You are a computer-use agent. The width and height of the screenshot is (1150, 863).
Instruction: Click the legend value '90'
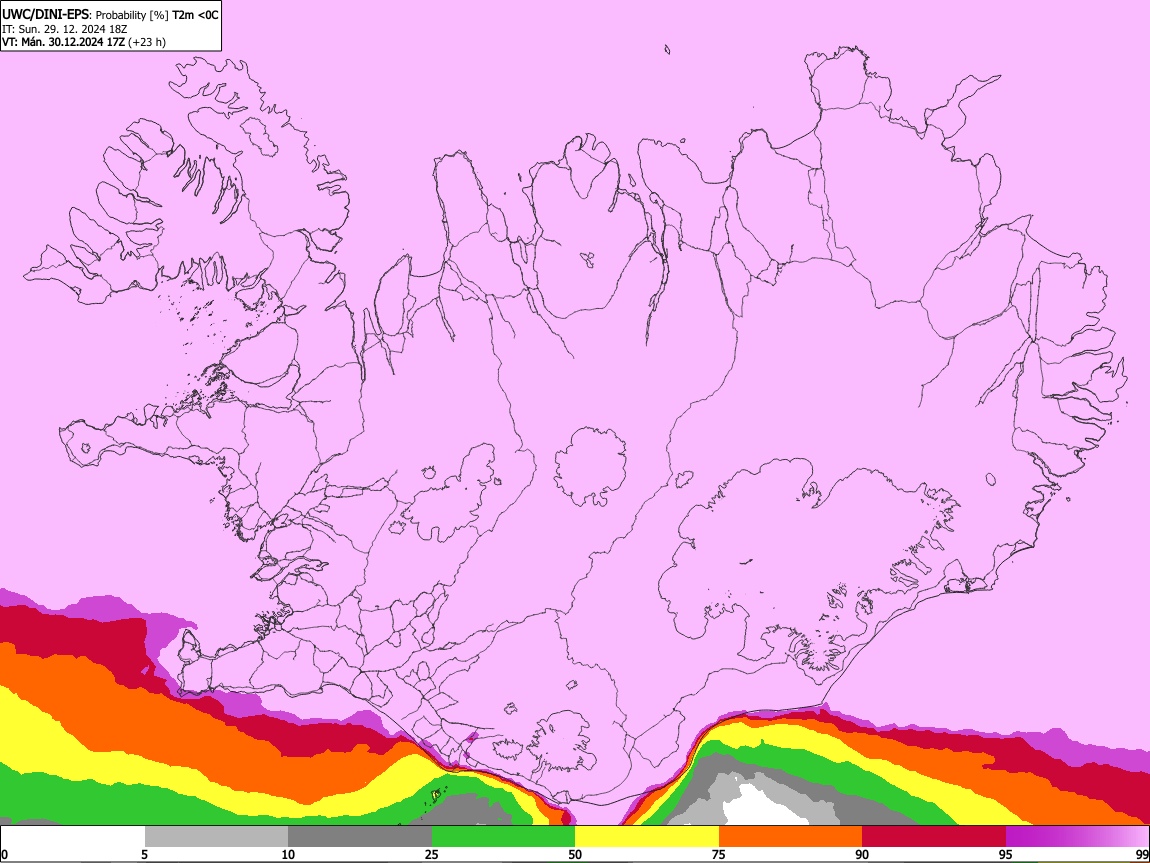click(862, 854)
